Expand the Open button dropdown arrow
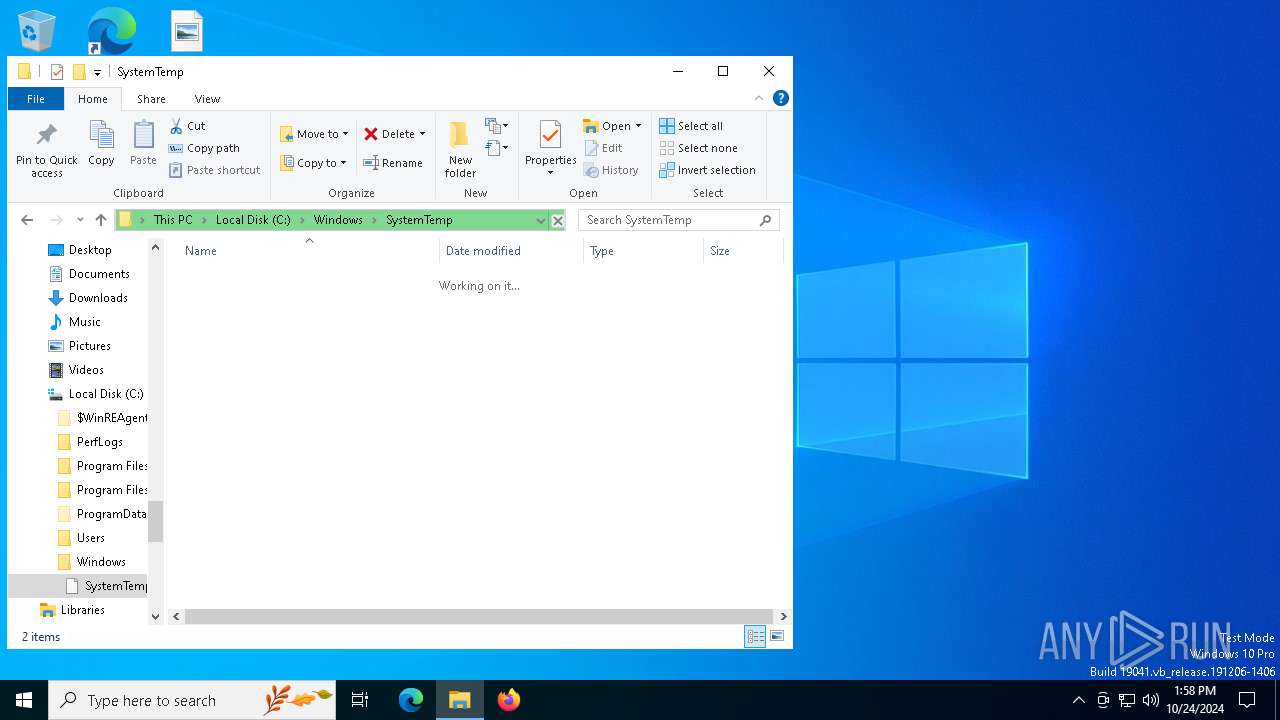The height and width of the screenshot is (720, 1280). [638, 126]
